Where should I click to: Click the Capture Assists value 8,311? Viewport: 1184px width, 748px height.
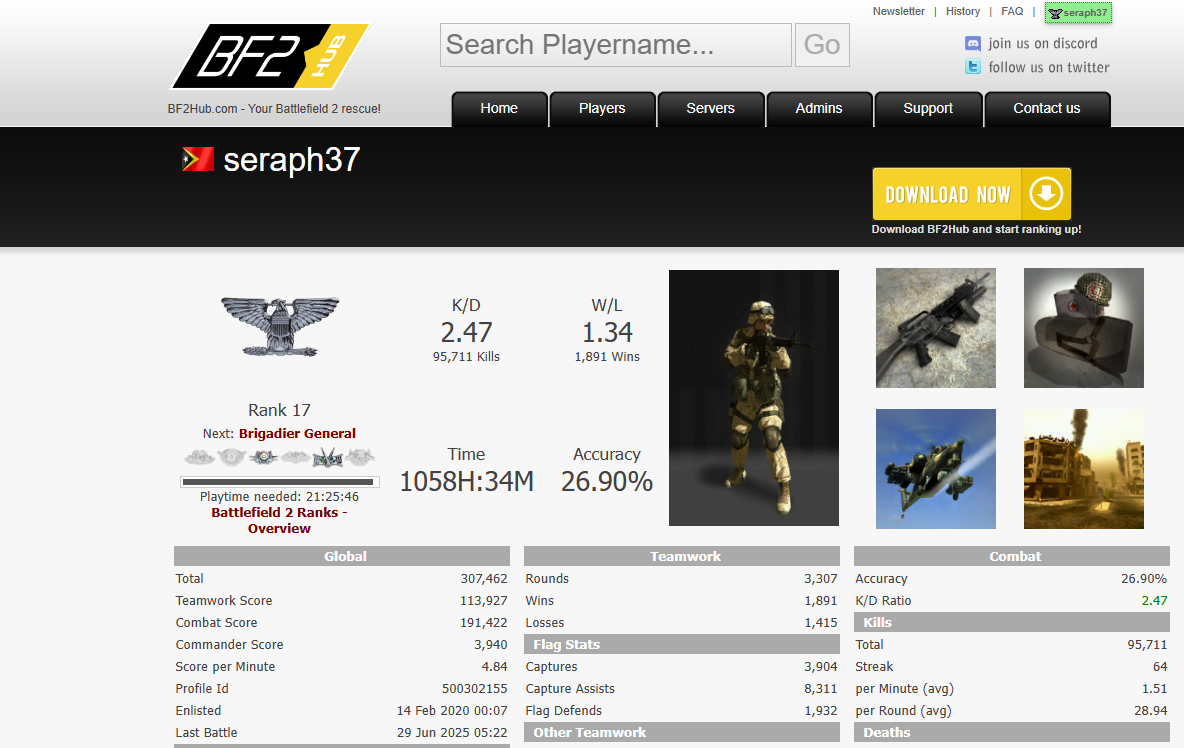click(x=821, y=688)
